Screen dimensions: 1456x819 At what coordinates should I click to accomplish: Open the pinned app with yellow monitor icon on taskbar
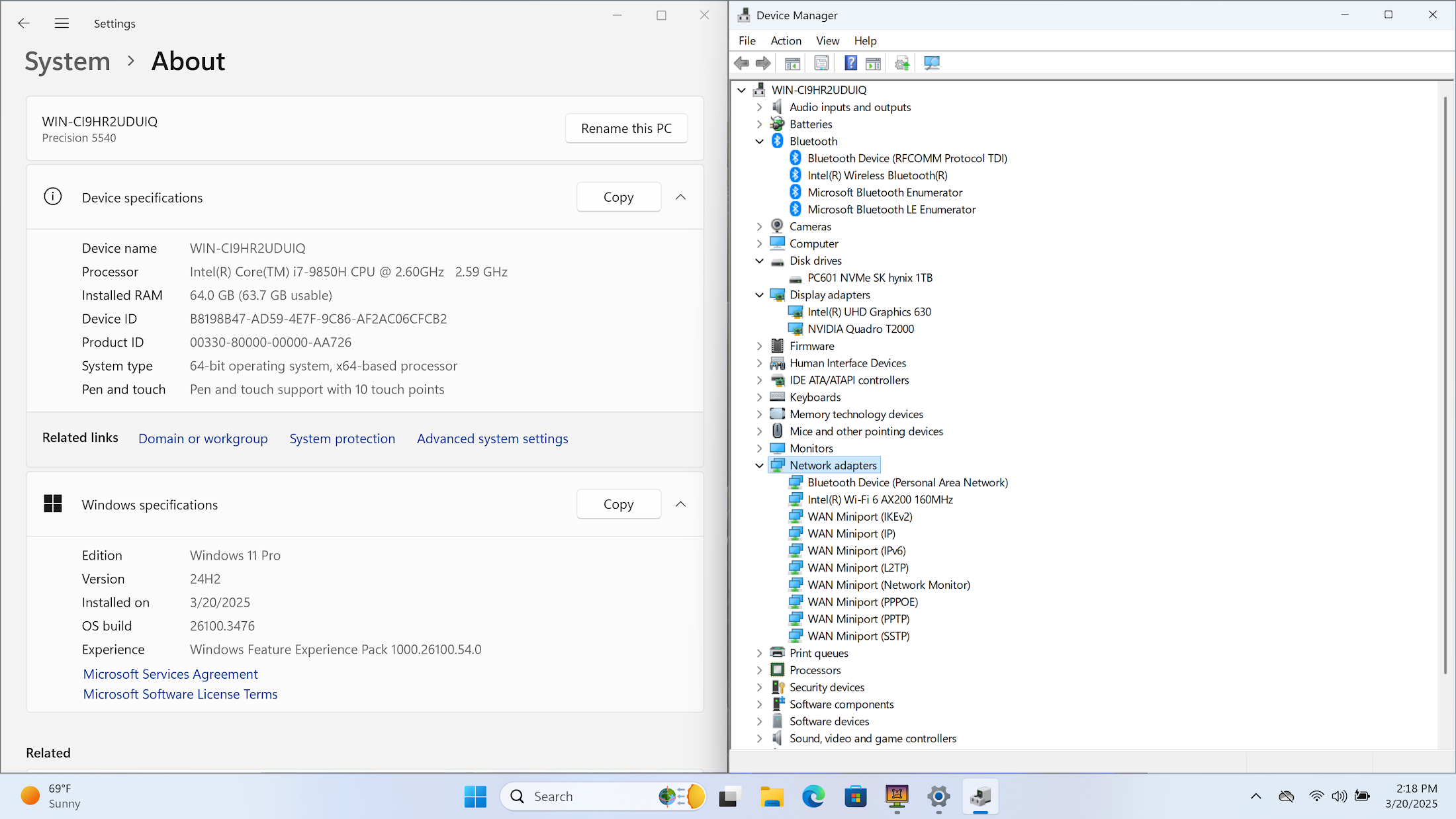[x=897, y=797]
